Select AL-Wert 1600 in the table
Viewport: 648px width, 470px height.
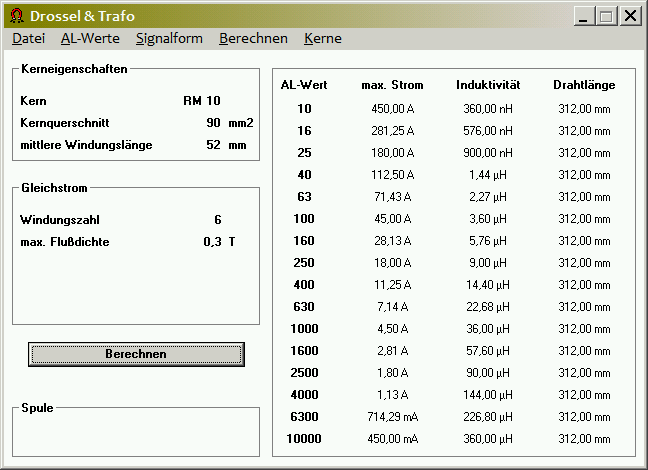(x=304, y=351)
